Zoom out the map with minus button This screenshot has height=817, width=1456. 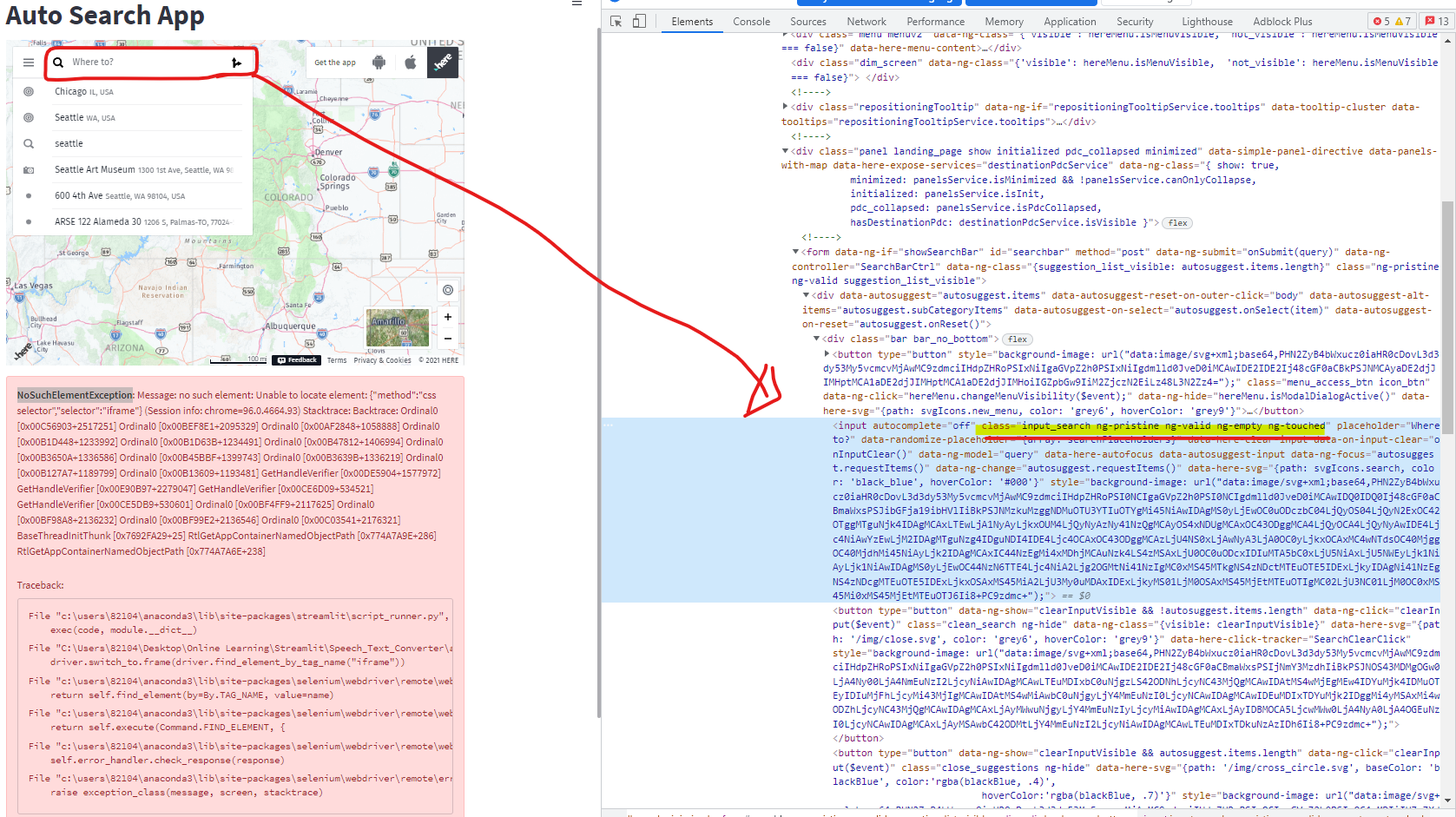coord(448,339)
